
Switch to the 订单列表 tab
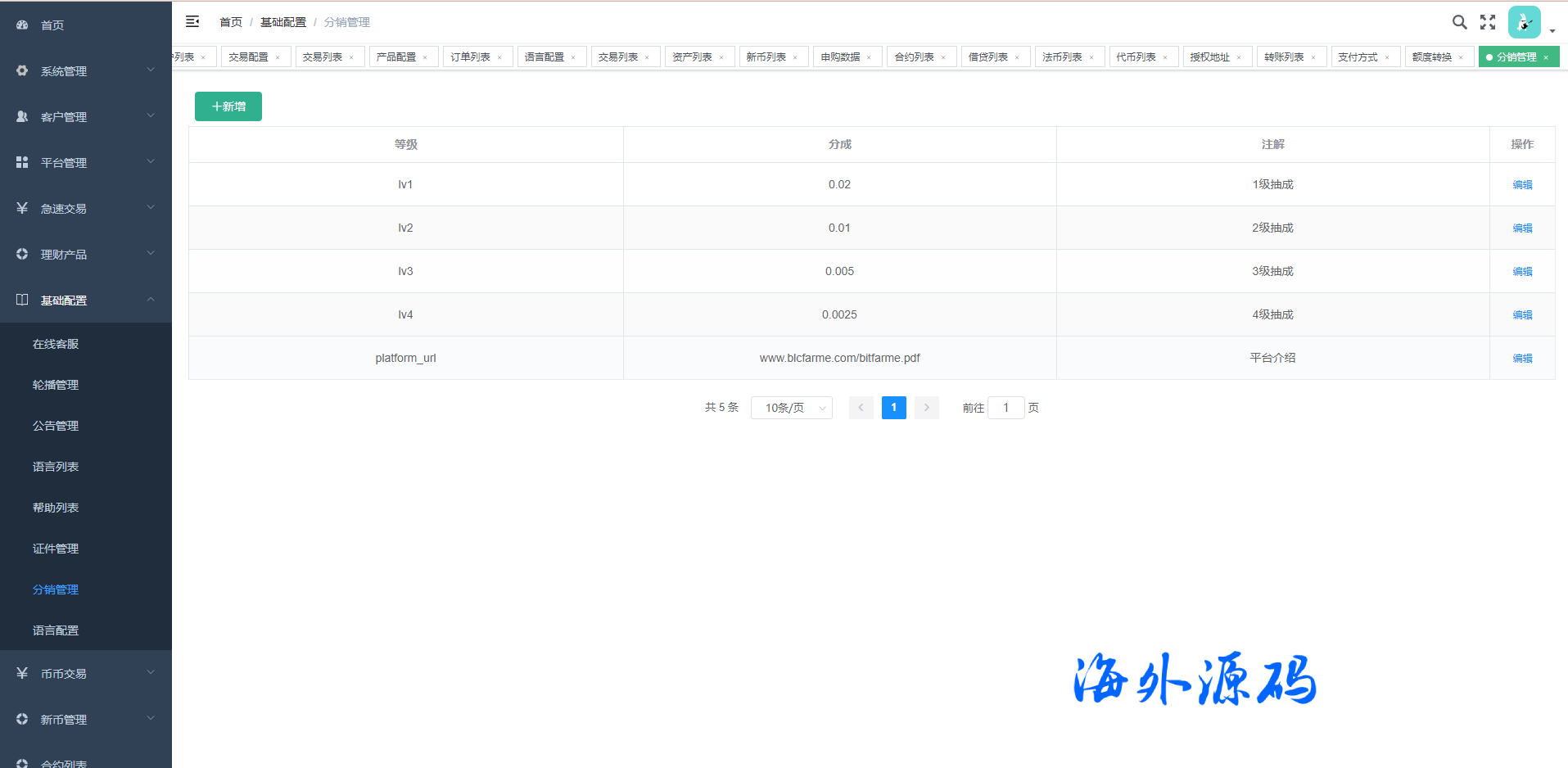[470, 57]
